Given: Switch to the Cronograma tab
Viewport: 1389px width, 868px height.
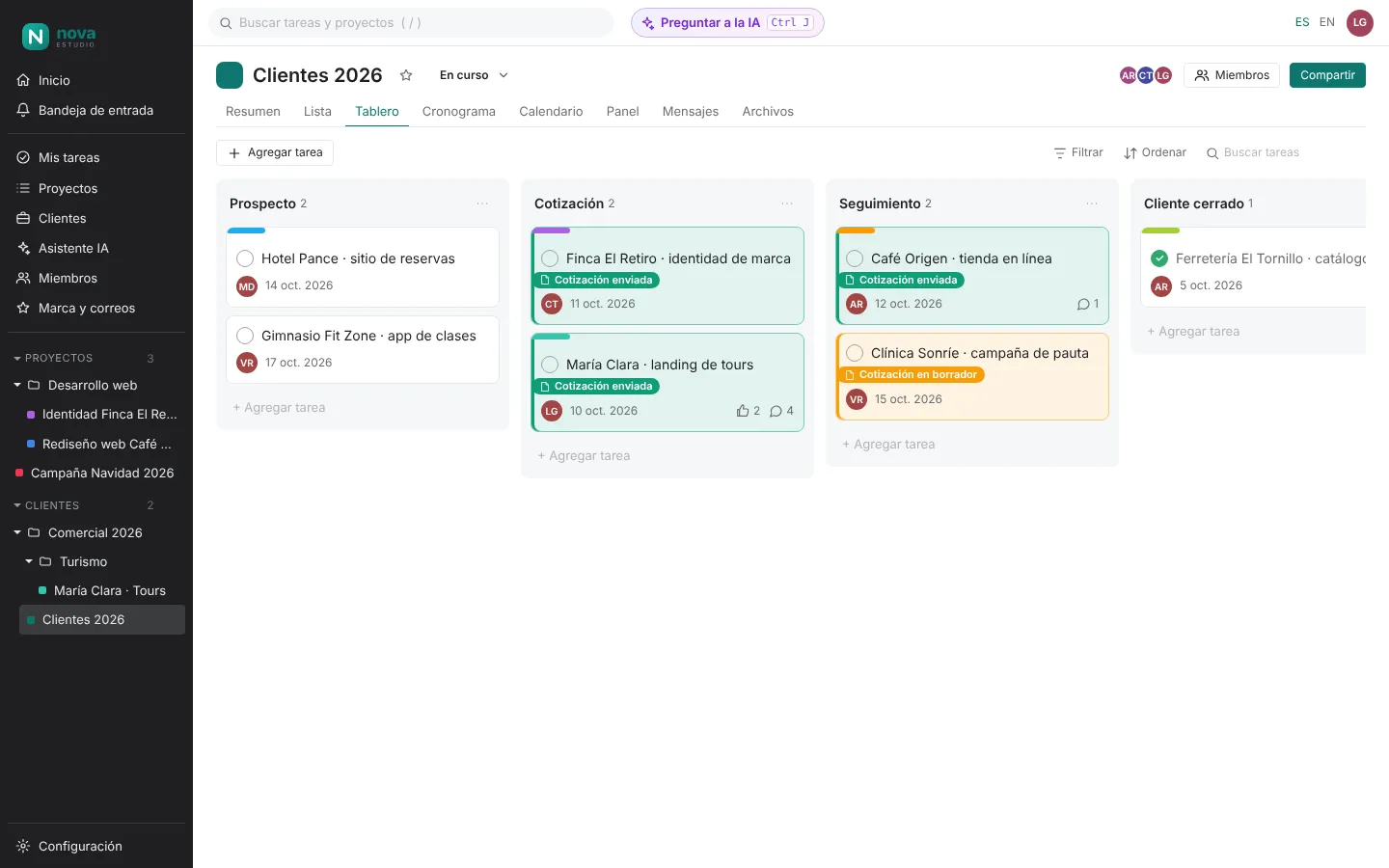Looking at the screenshot, I should (x=459, y=112).
